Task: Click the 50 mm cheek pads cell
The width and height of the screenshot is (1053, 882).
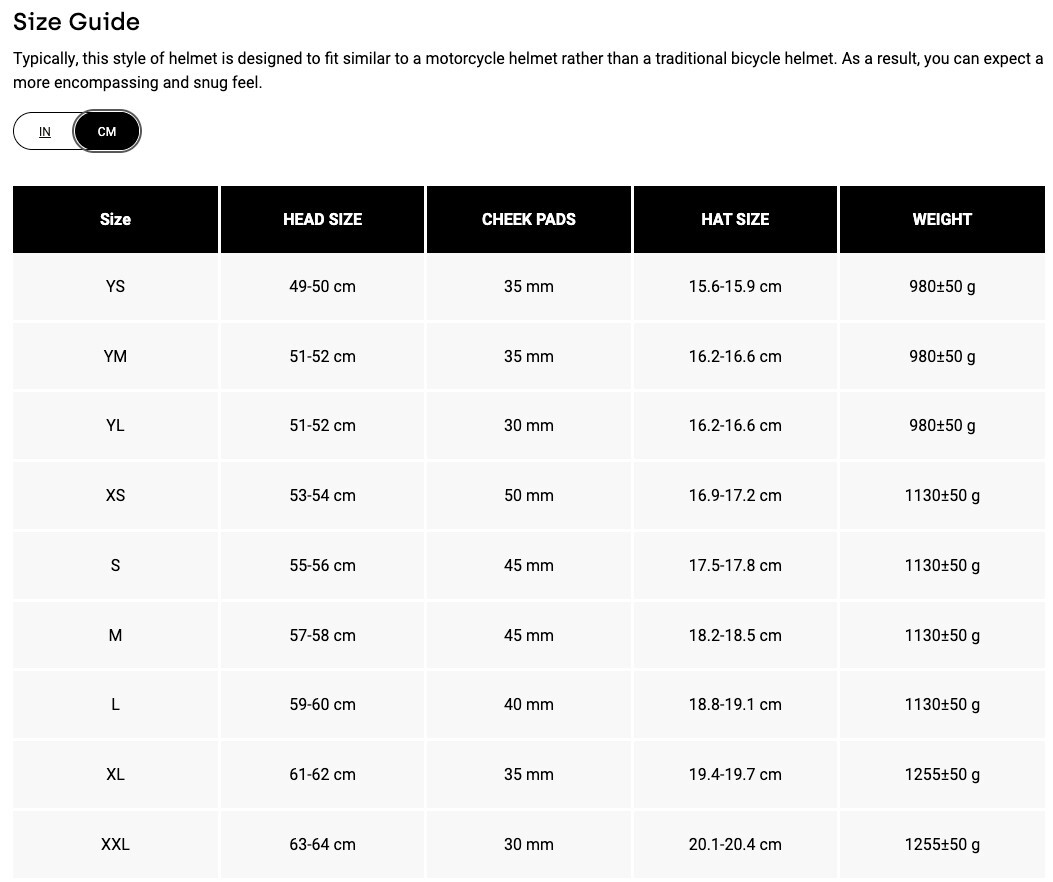Action: 528,495
